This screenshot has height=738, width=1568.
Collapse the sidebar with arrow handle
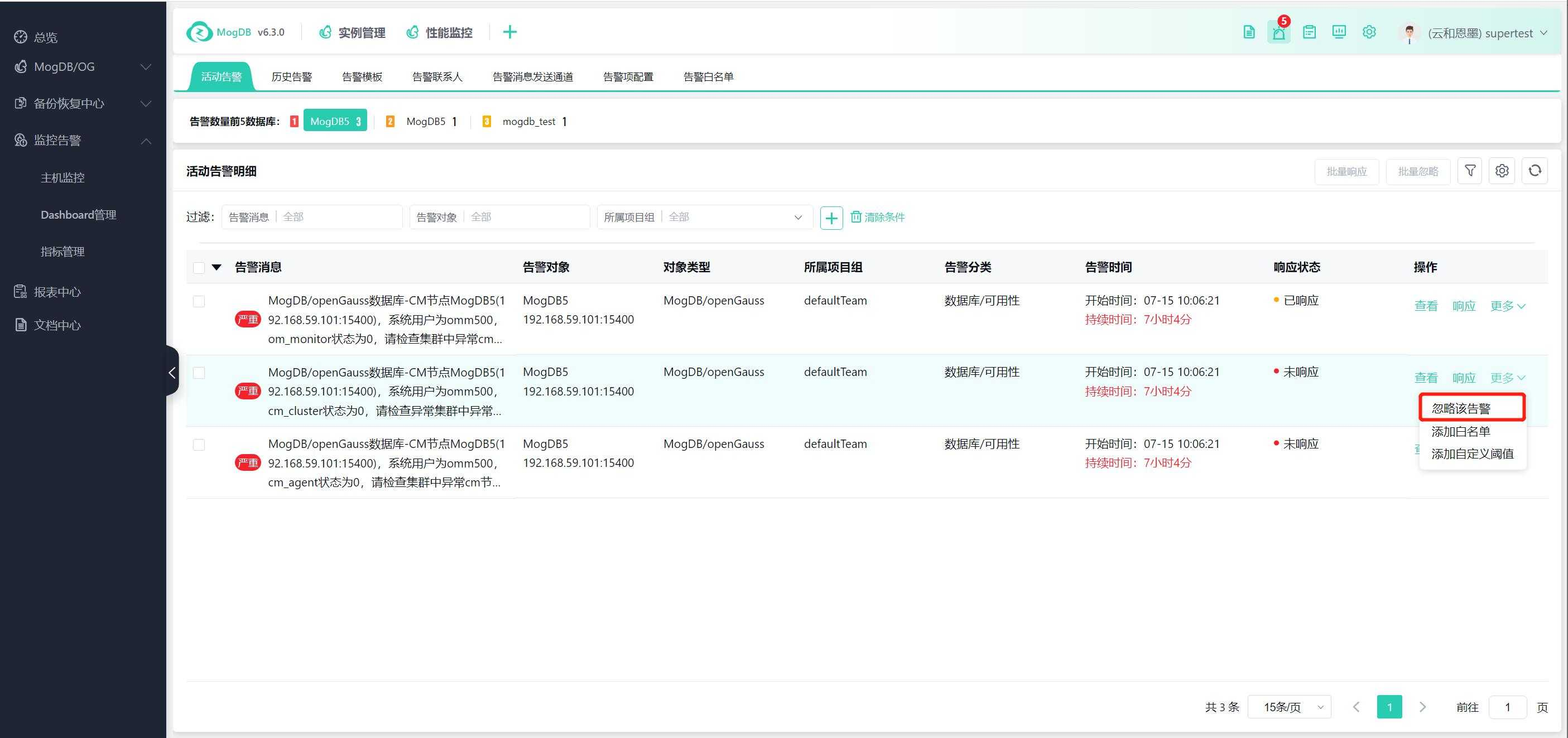(172, 372)
